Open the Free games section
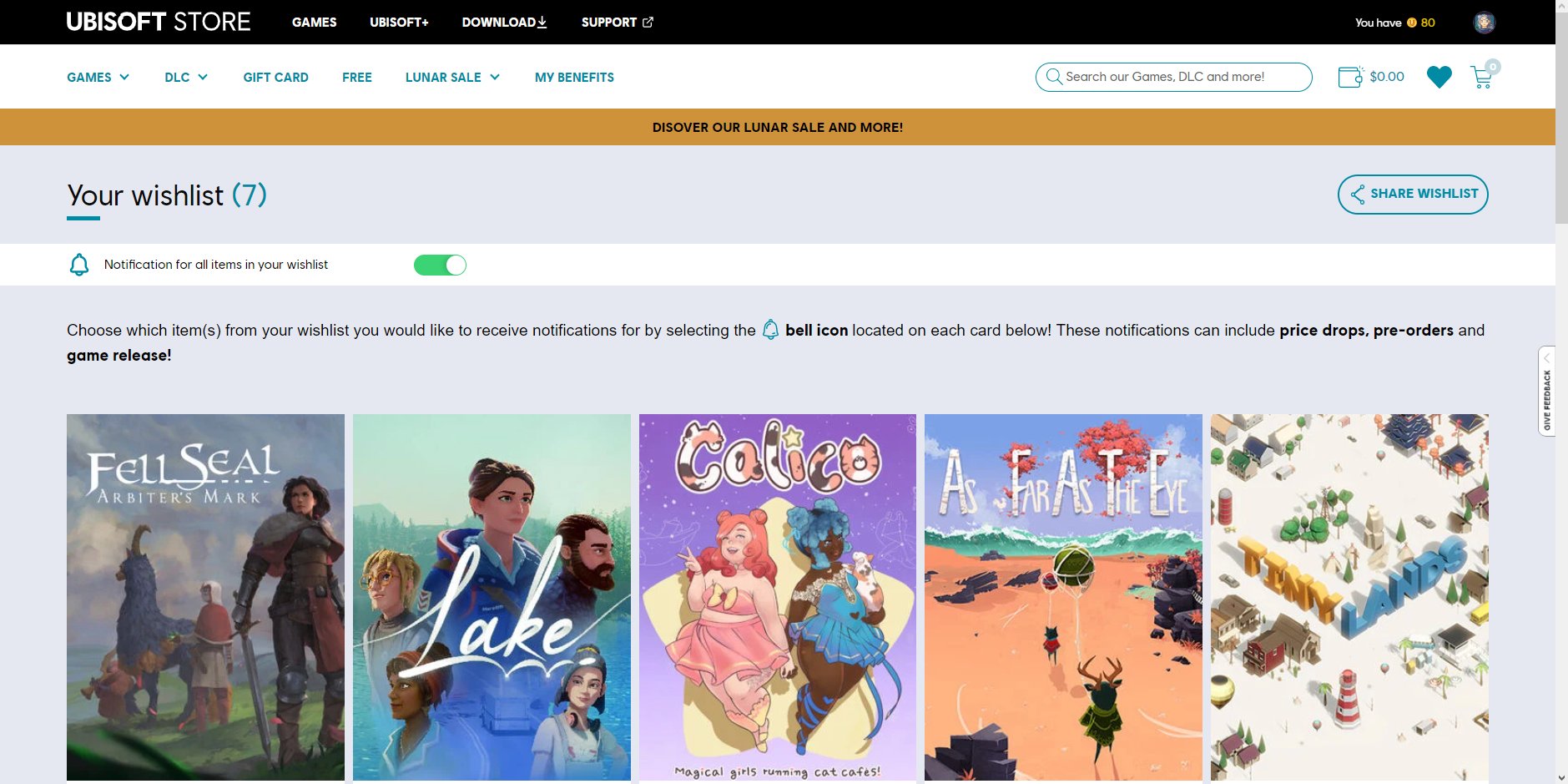Image resolution: width=1568 pixels, height=784 pixels. [357, 77]
